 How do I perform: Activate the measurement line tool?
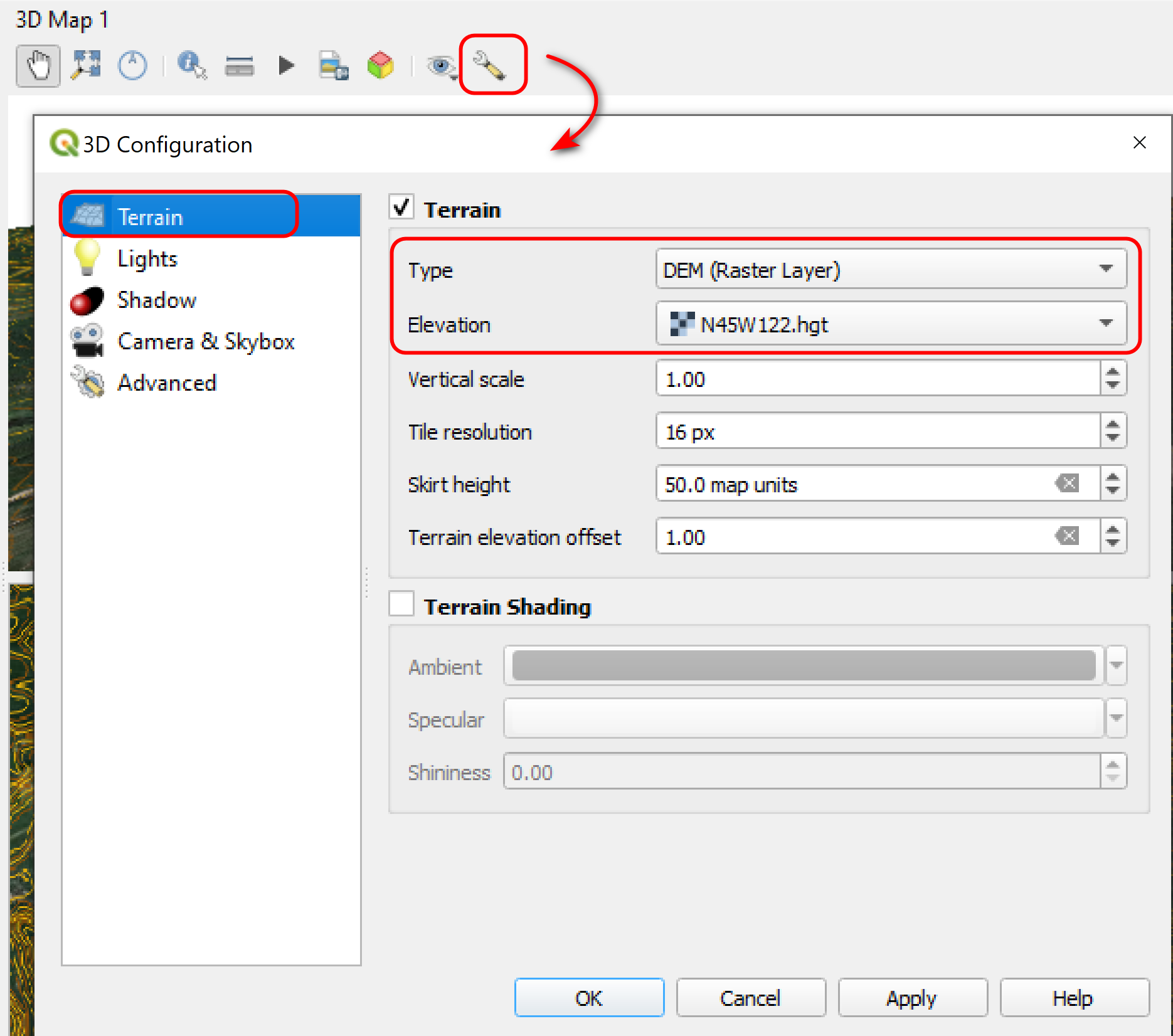pos(239,65)
